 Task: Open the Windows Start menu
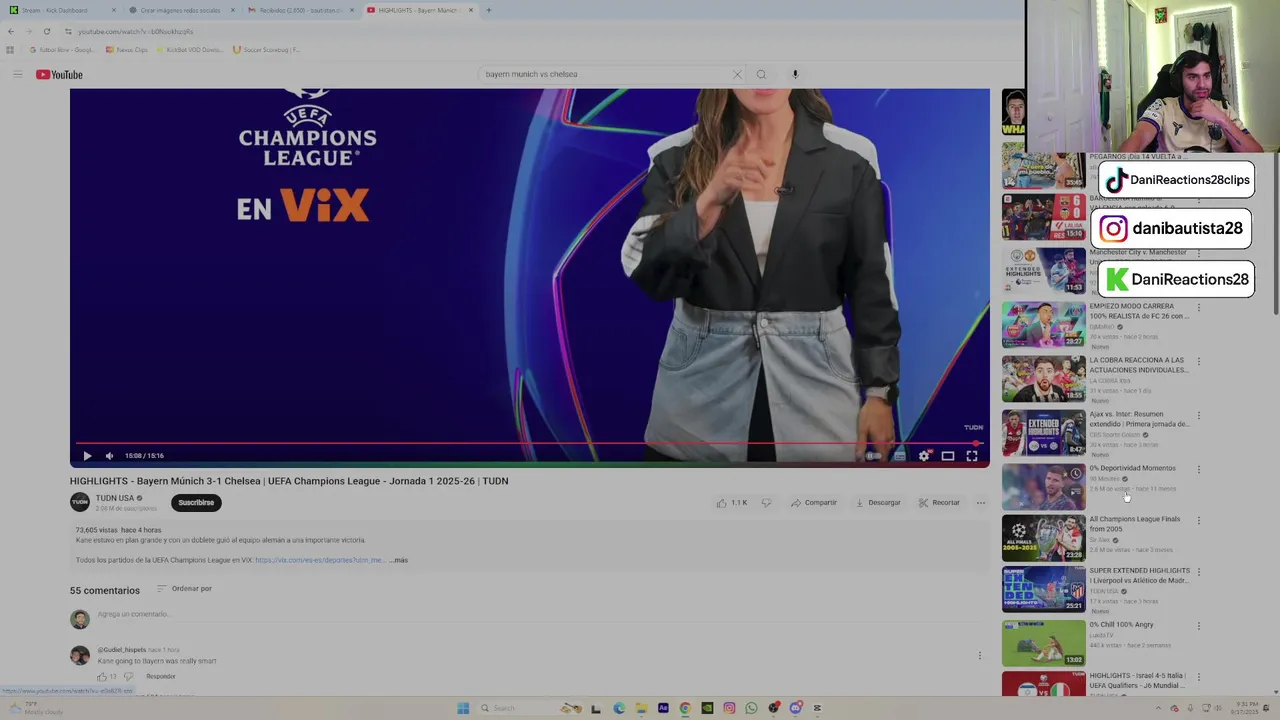coord(463,708)
